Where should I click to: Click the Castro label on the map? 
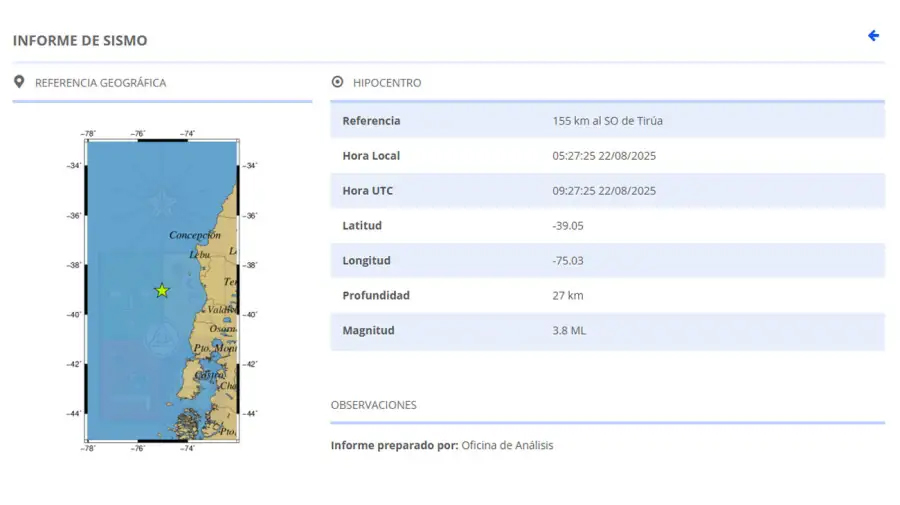pos(209,375)
